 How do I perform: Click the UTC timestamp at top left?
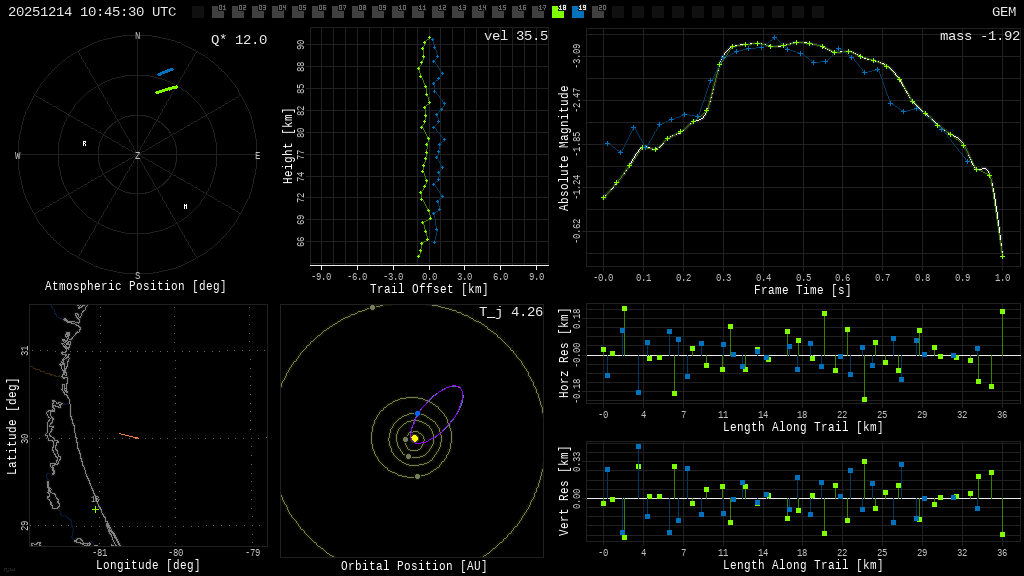click(92, 12)
